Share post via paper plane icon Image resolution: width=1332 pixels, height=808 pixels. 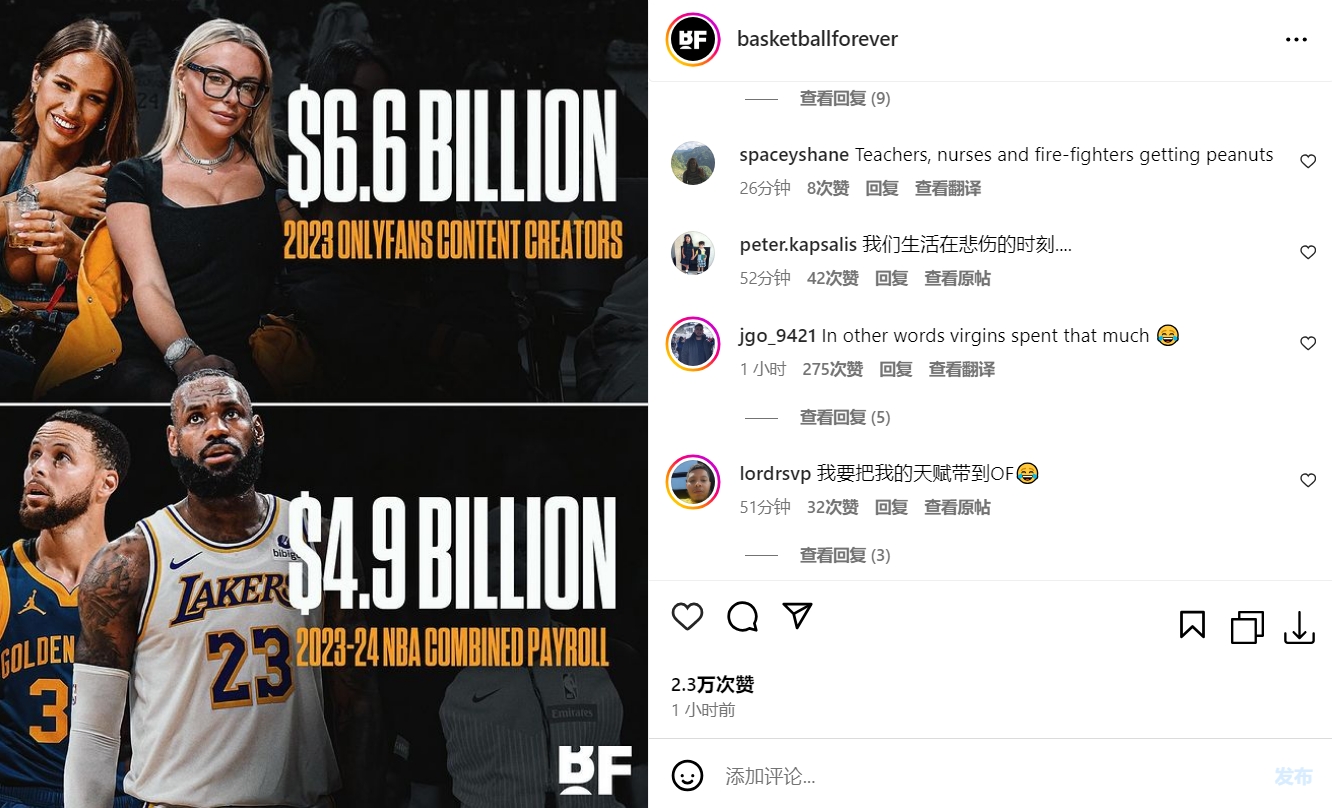797,616
